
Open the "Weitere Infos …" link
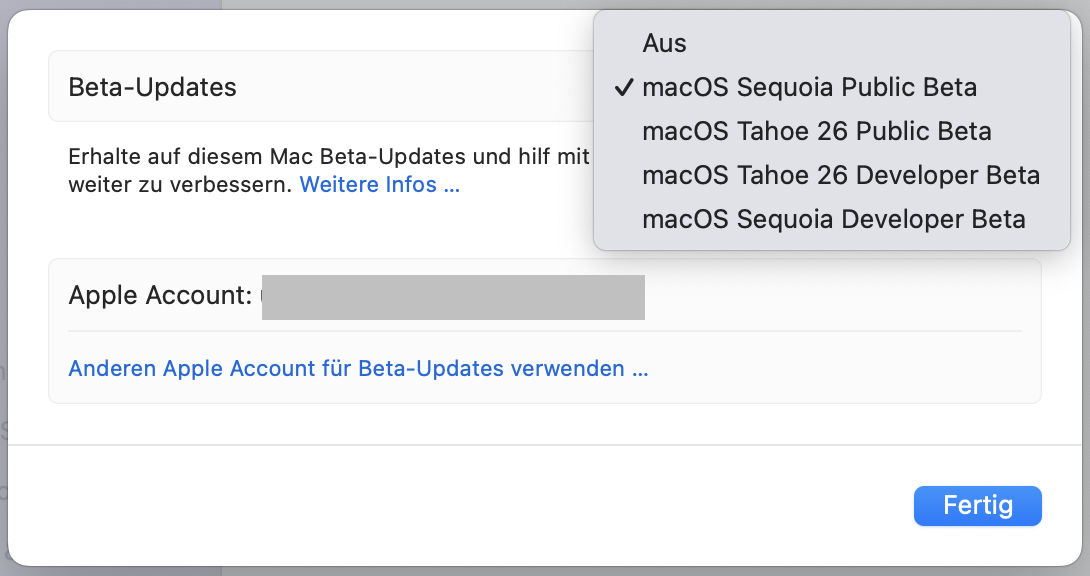pos(379,185)
